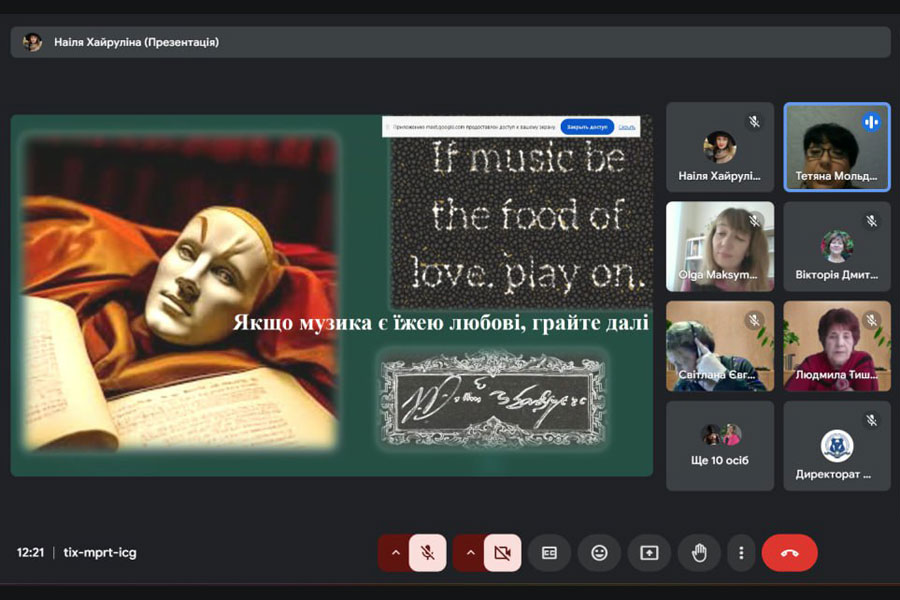Open the three-dot more options menu

(x=741, y=553)
